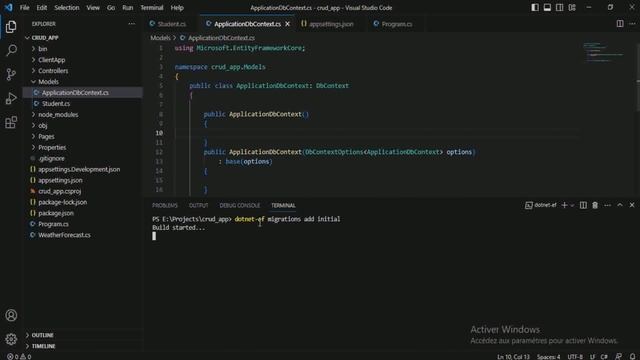Viewport: 640px width, 360px height.
Task: Open the Search view in activity bar
Action: point(11,50)
